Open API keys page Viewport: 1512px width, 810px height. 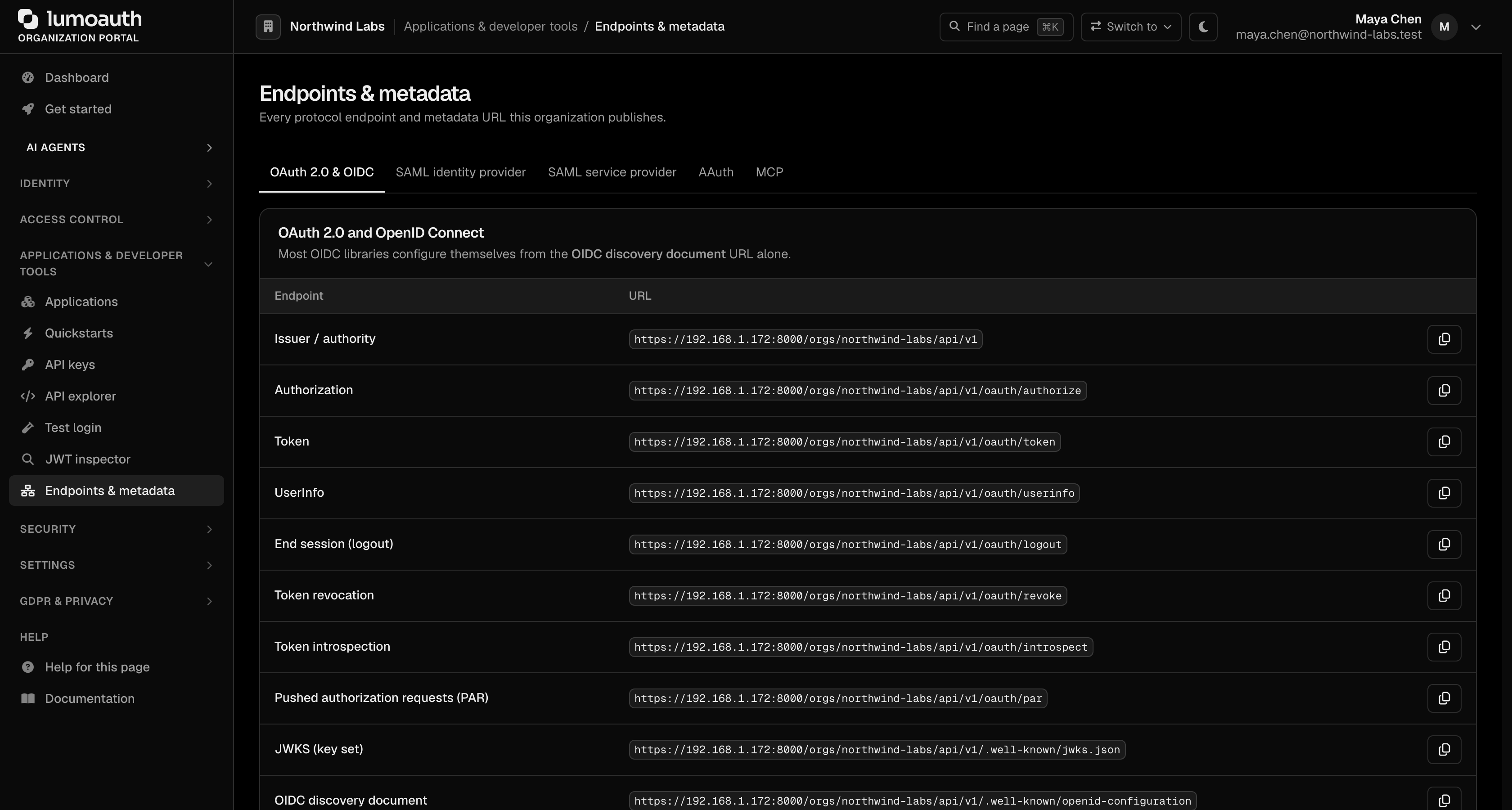[x=116, y=364]
